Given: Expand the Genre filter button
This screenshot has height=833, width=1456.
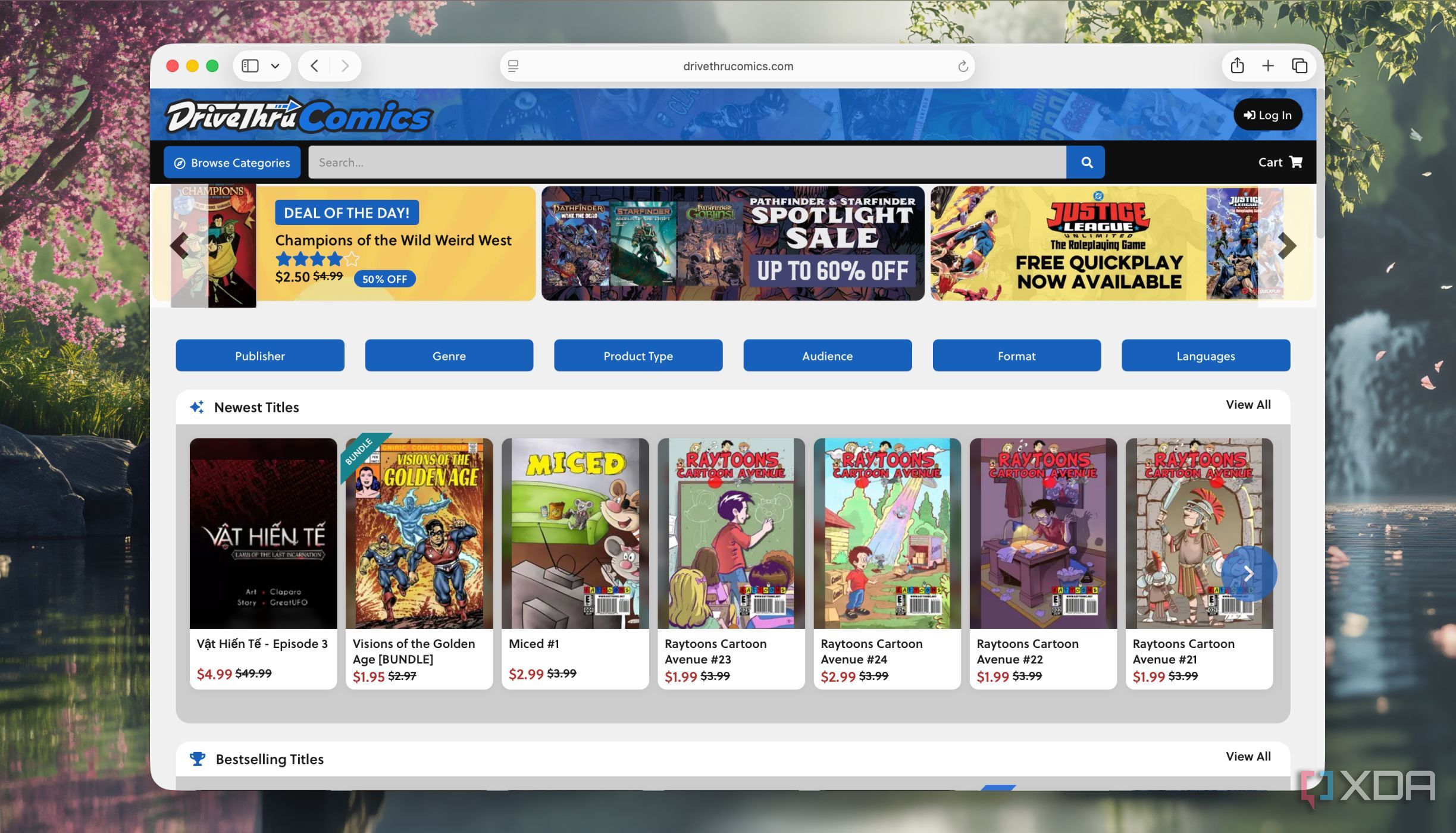Looking at the screenshot, I should tap(449, 356).
